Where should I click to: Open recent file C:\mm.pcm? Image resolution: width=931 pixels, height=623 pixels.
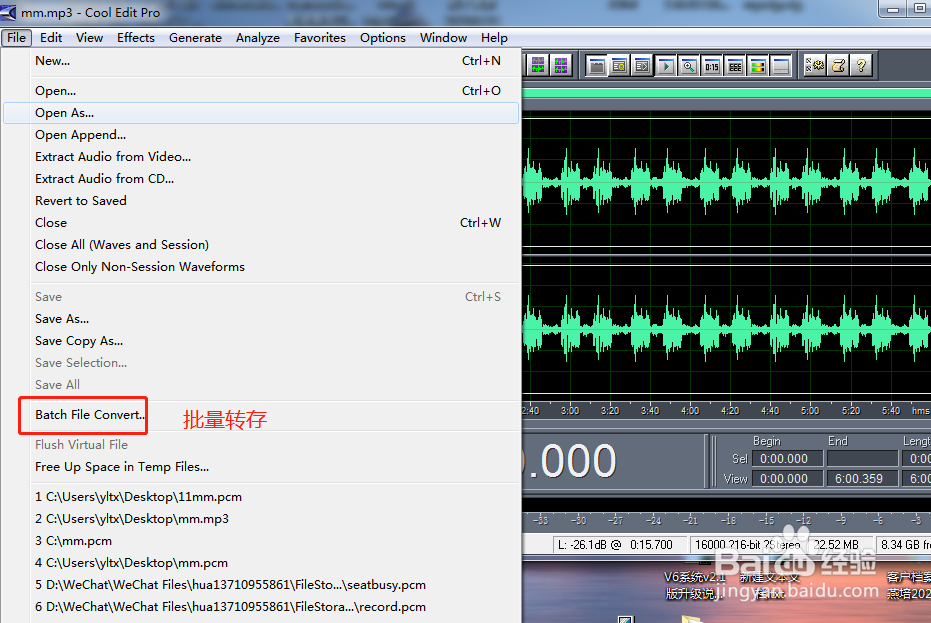coord(72,541)
